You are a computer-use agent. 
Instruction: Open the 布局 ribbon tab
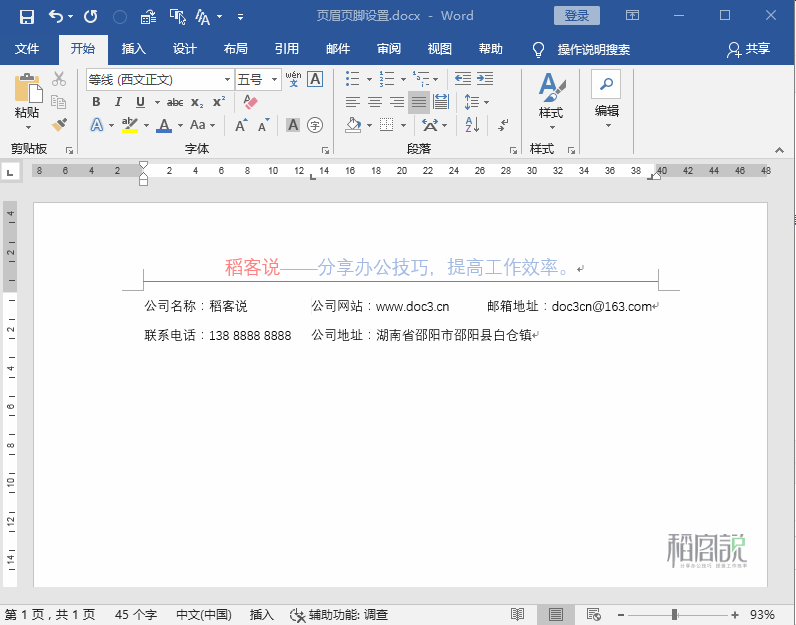235,49
